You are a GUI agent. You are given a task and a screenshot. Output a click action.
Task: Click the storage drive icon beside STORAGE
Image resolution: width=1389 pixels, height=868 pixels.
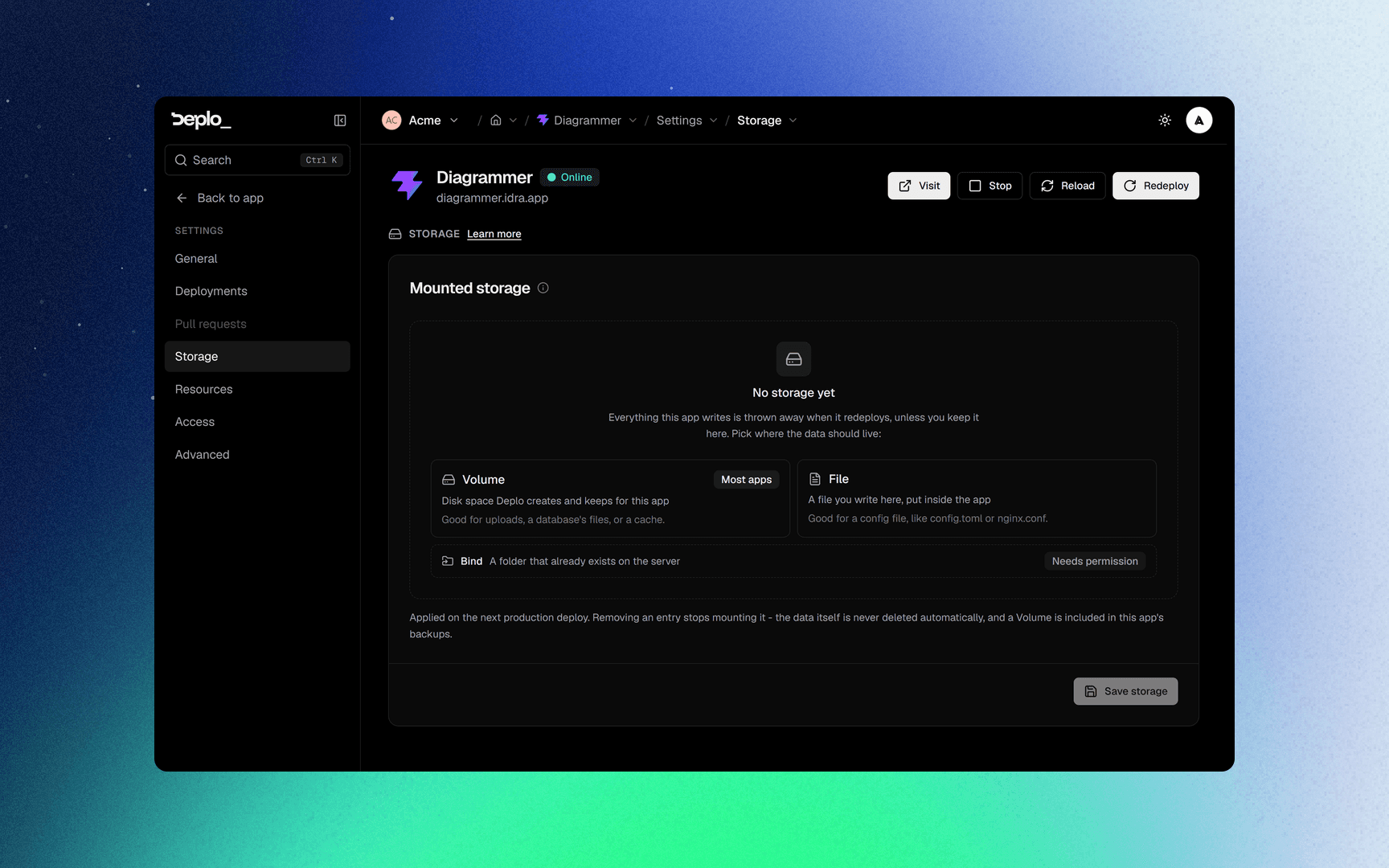395,234
